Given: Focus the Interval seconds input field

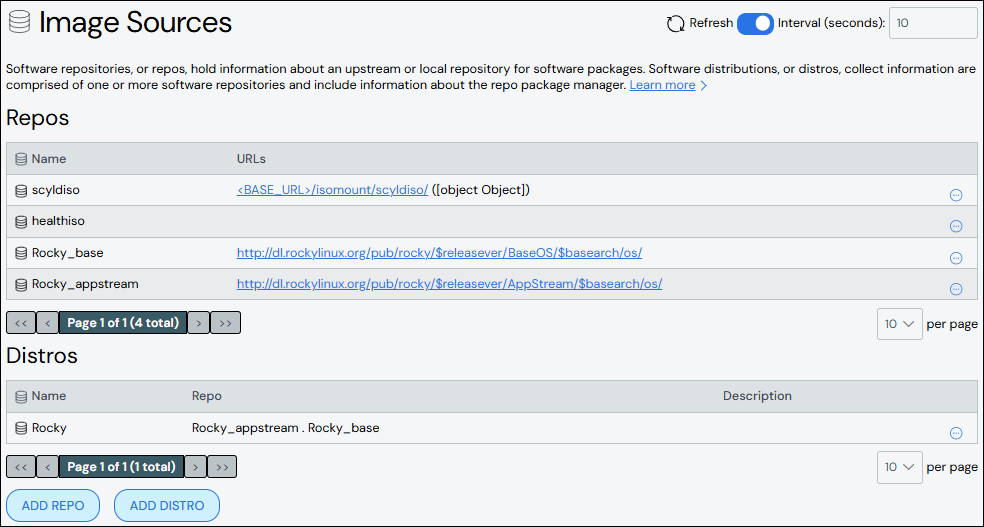Looking at the screenshot, I should pyautogui.click(x=933, y=24).
